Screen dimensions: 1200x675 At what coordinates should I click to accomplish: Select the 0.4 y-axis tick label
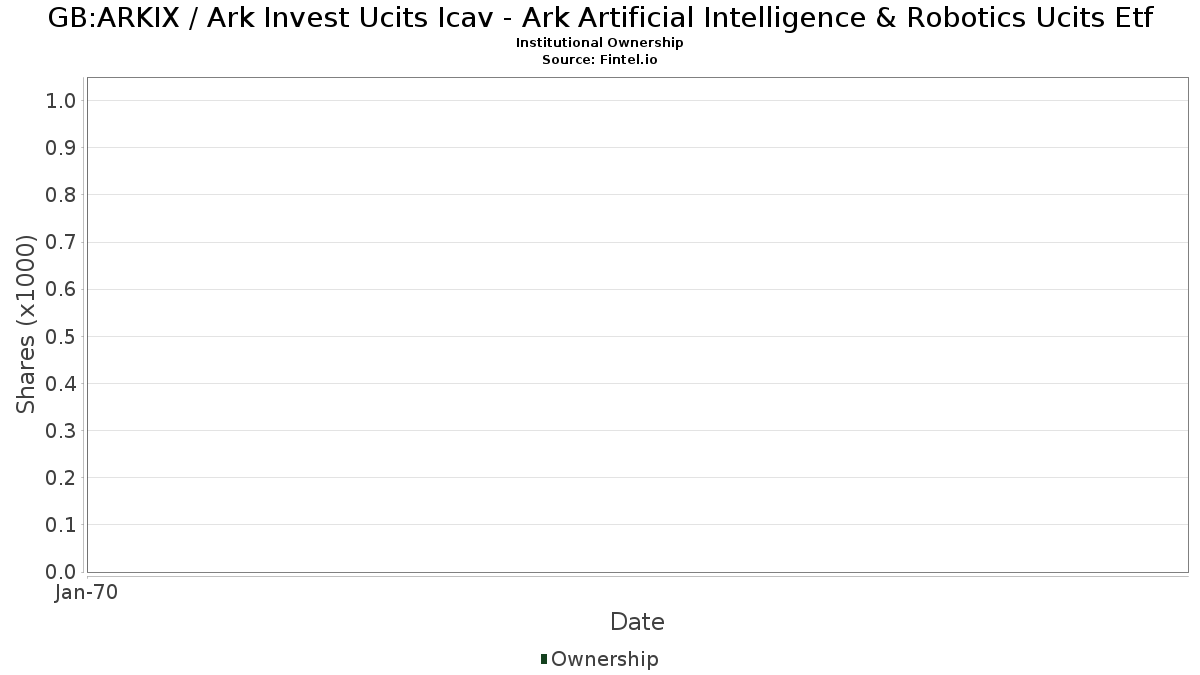coord(61,384)
